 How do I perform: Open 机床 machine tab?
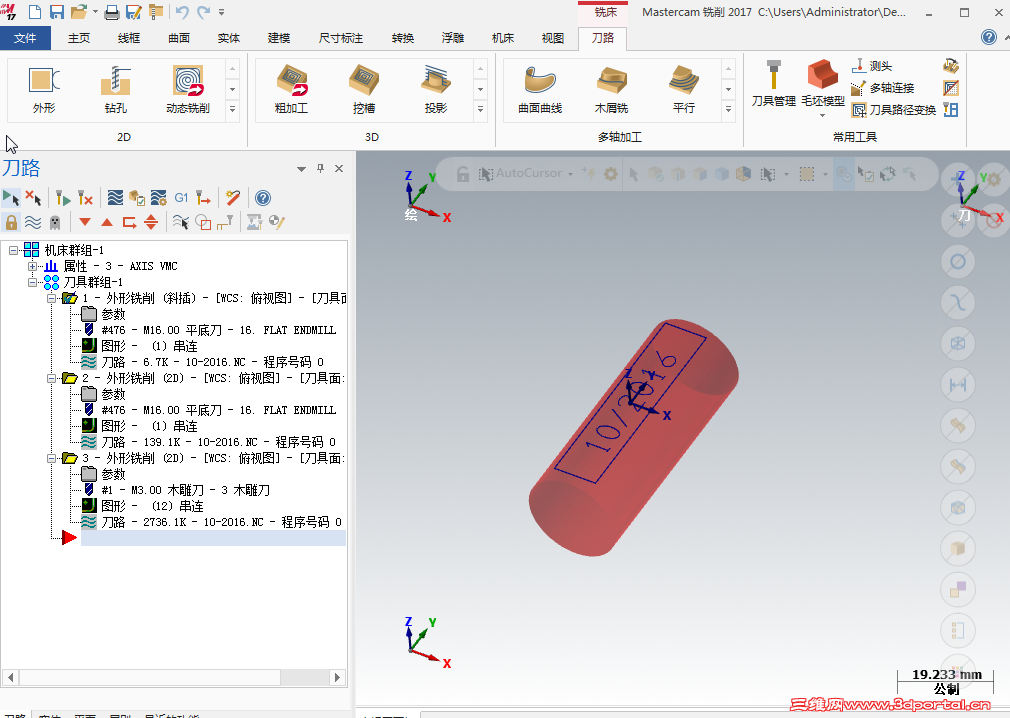(502, 38)
